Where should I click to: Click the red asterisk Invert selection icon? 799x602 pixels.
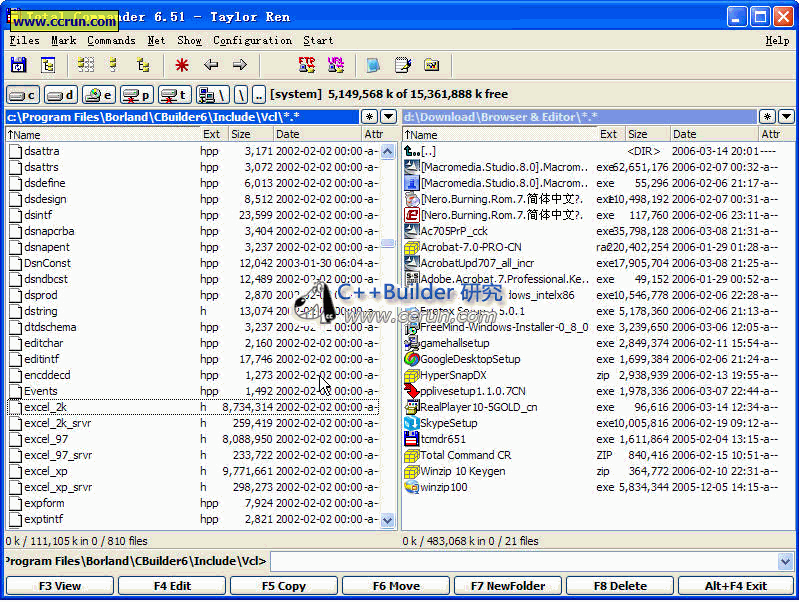pyautogui.click(x=182, y=66)
